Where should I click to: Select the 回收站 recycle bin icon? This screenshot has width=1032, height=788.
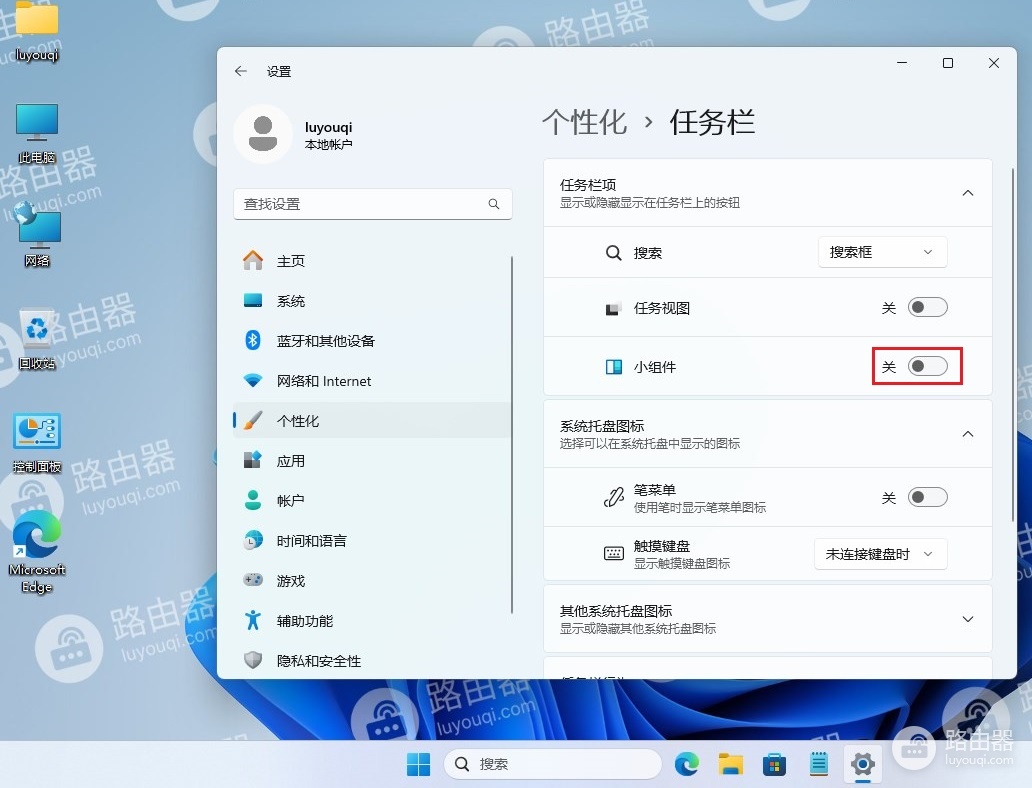point(37,339)
